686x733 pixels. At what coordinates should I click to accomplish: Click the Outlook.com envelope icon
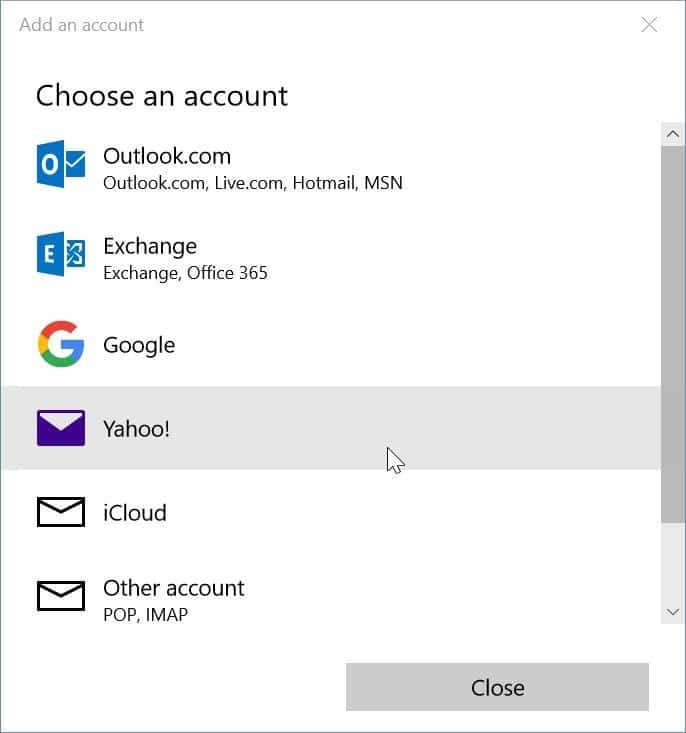click(61, 164)
